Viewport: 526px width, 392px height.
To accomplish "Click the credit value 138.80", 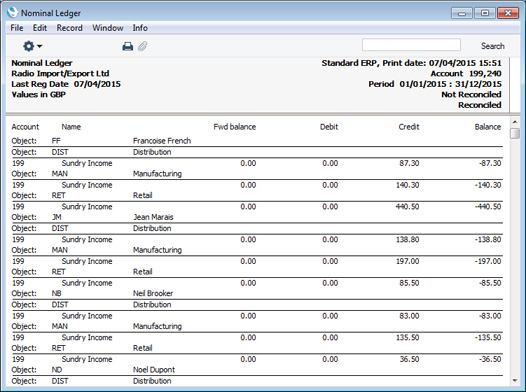I will point(408,239).
